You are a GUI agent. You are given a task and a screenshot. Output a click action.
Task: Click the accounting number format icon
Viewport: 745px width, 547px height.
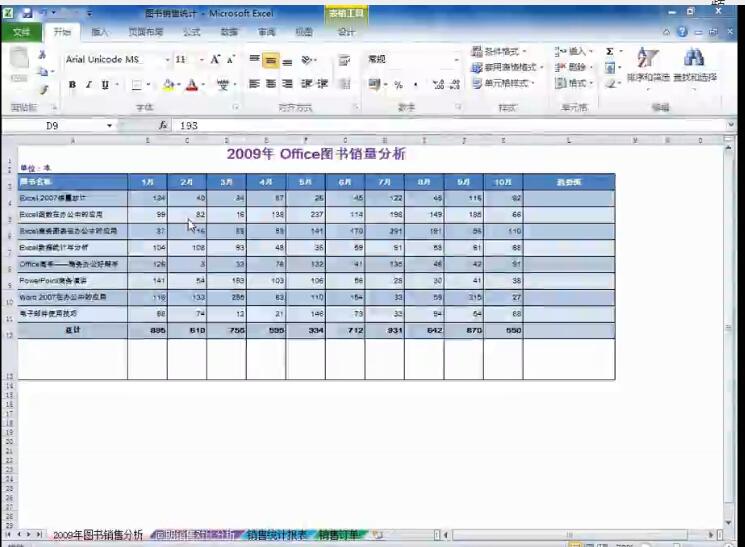pyautogui.click(x=374, y=85)
